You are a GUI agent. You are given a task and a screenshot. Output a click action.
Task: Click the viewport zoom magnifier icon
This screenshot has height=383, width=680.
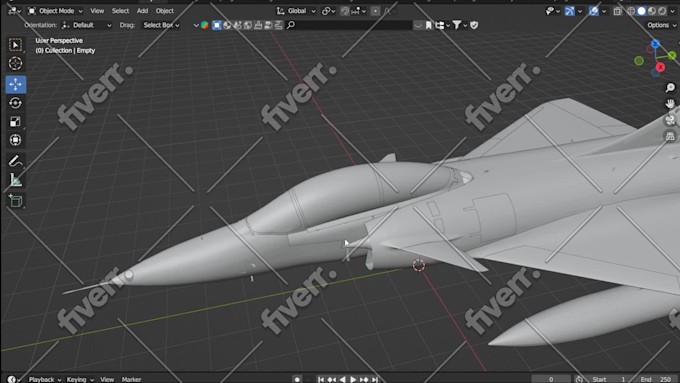coord(670,88)
